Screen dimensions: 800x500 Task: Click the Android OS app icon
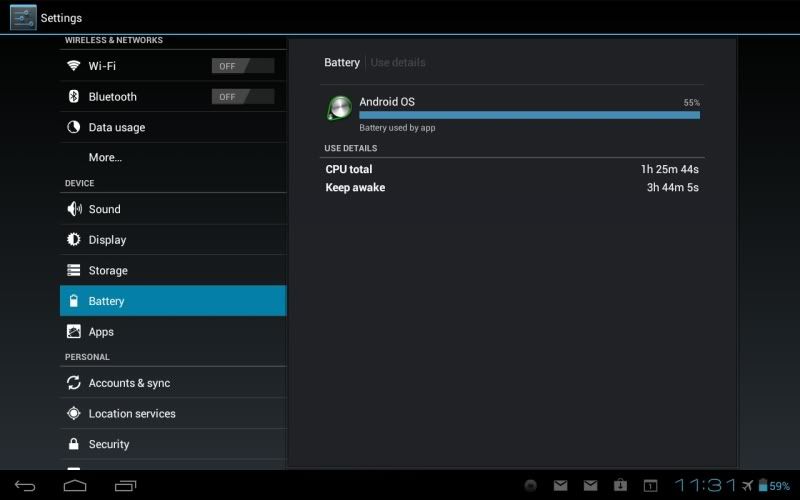pos(339,108)
